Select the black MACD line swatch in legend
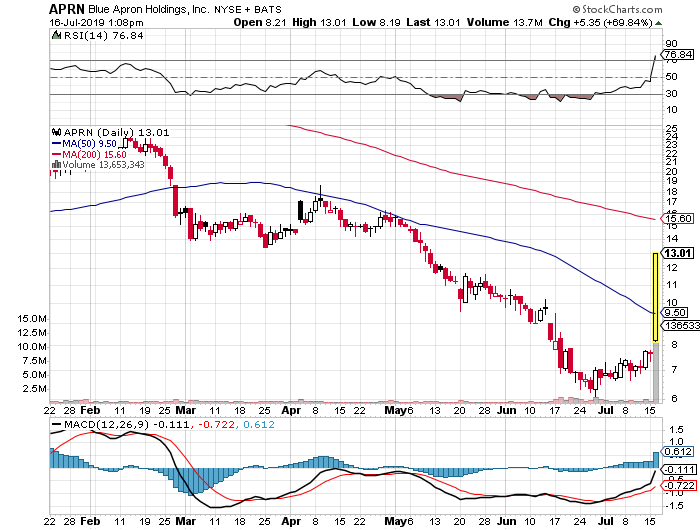 57,424
